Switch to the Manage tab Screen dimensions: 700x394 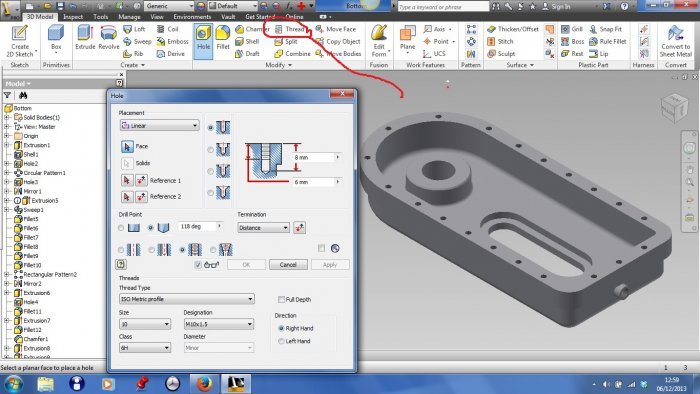click(x=129, y=17)
